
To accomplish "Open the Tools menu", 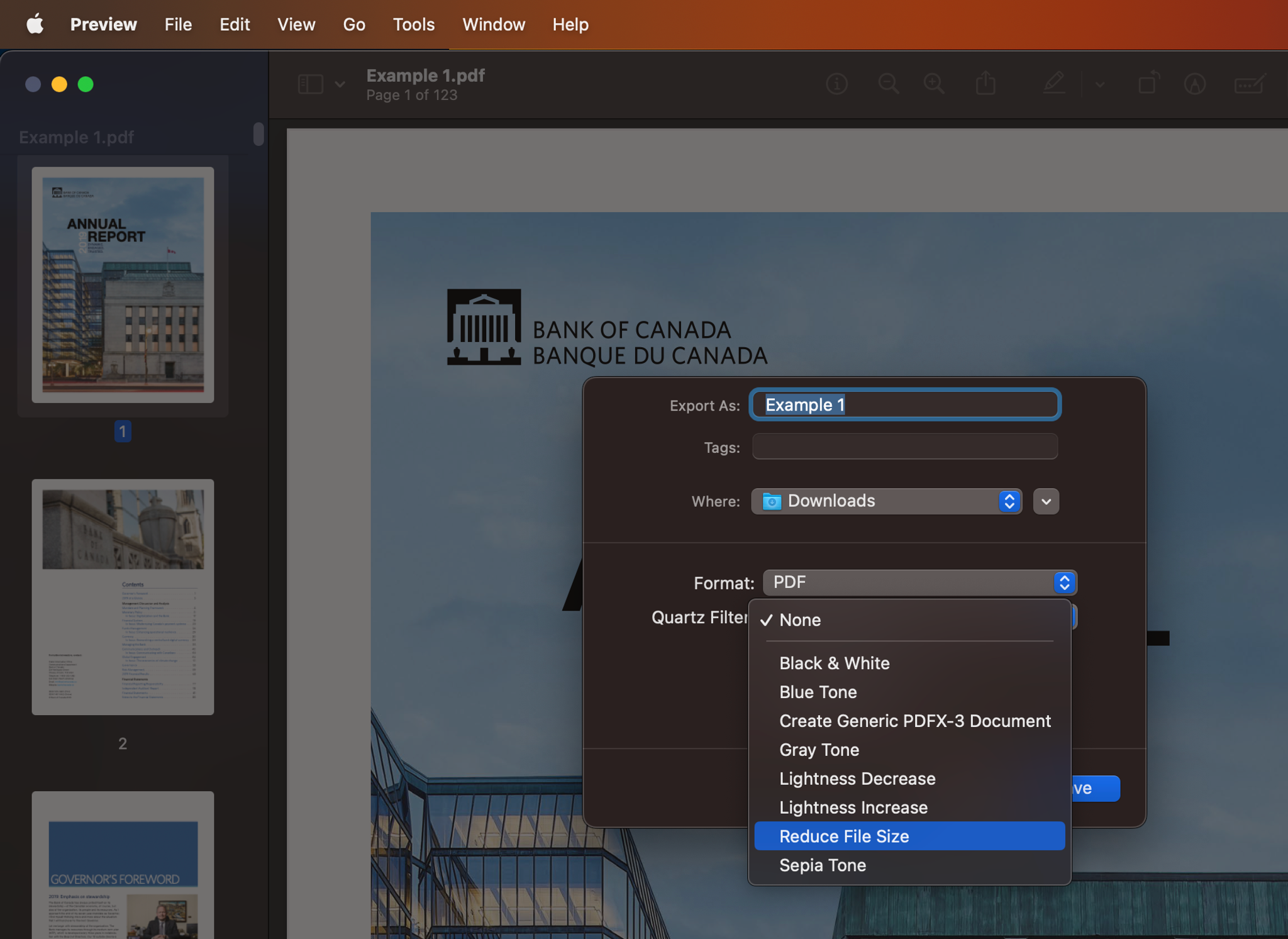I will point(414,25).
